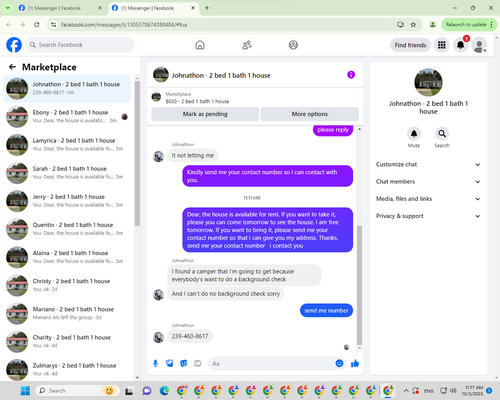Screen dimensions: 500x400
Task: Open Quentin conversation in the list
Action: point(67,229)
